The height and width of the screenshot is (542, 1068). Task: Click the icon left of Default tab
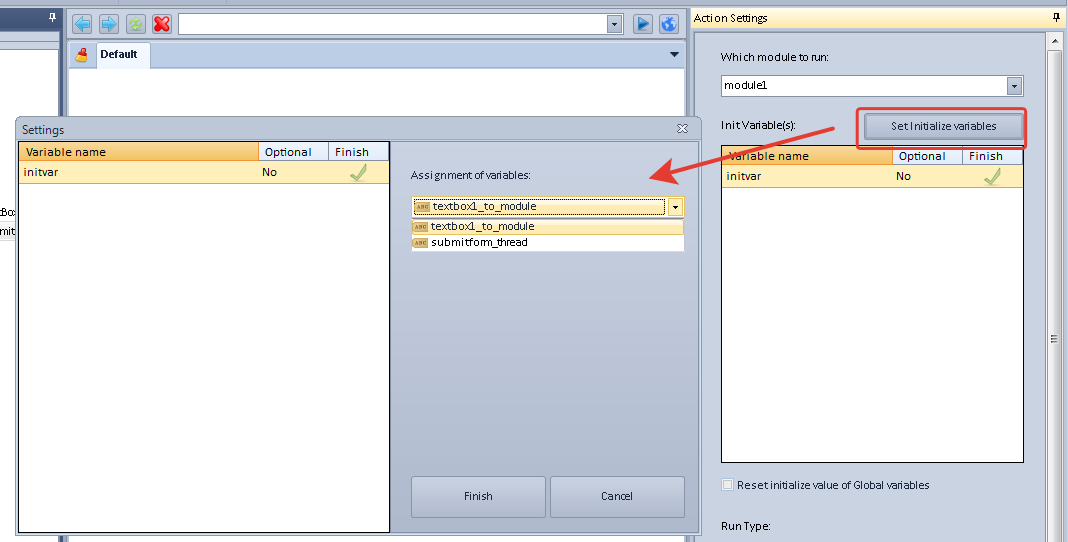tap(82, 55)
